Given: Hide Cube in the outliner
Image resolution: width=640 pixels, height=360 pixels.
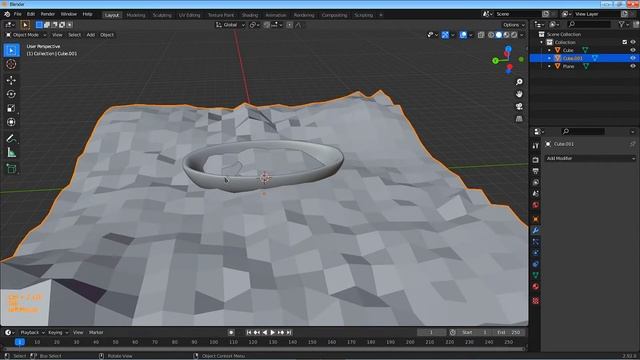Looking at the screenshot, I should click(633, 50).
